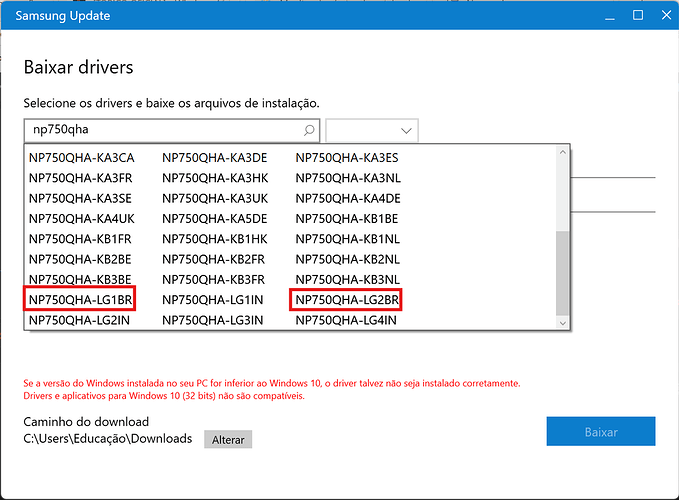Click the list scrollbar up arrow
Viewport: 679px width, 500px height.
coord(563,152)
